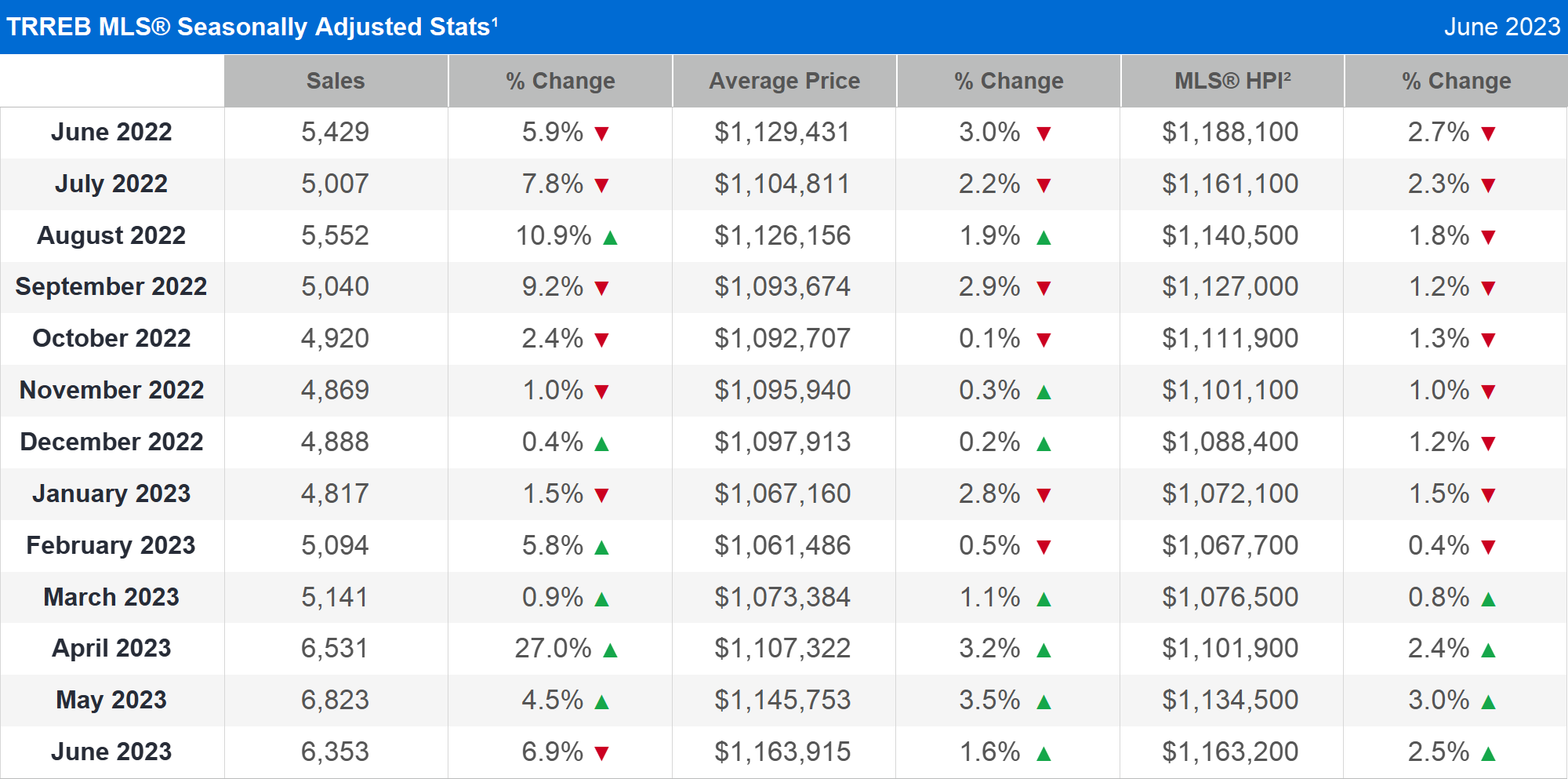Viewport: 1568px width, 779px height.
Task: Click the red down arrow next to 9.2%
Action: 601,288
